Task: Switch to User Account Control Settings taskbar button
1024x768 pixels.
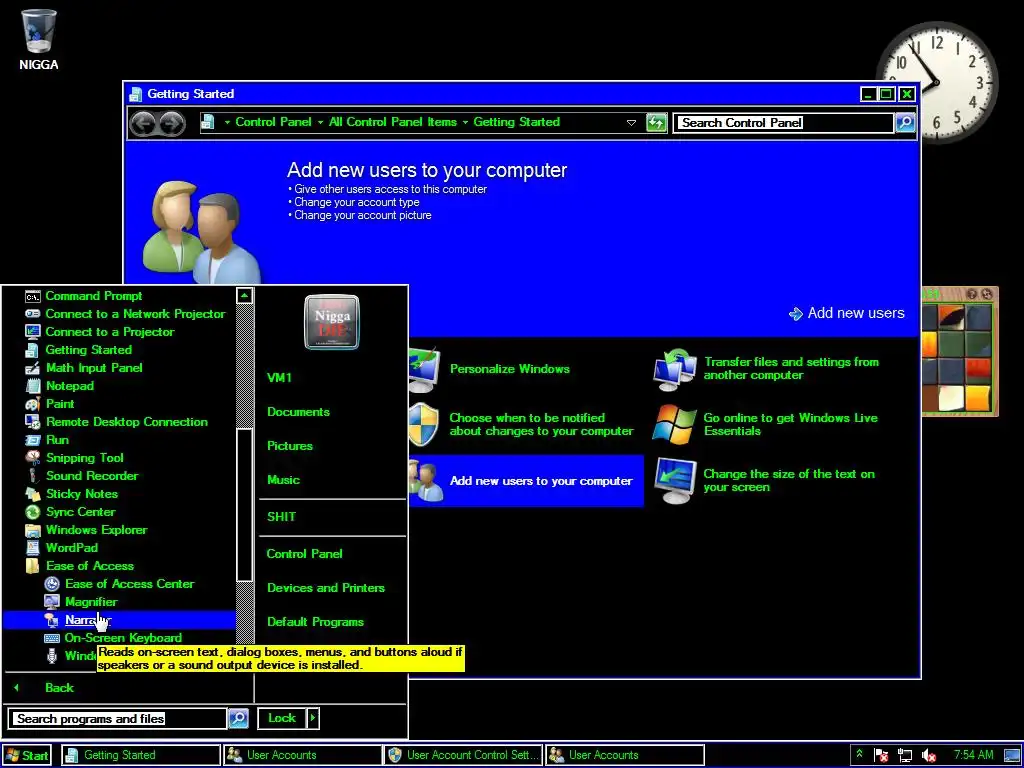Action: click(463, 756)
